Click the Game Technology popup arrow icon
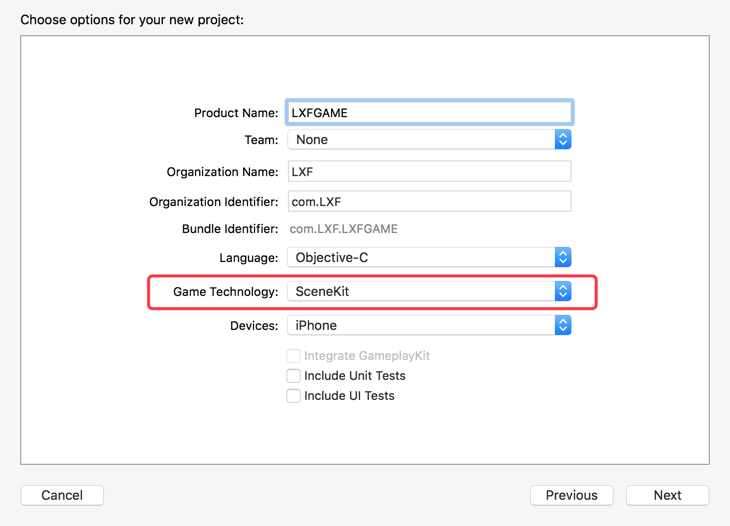730x526 pixels. [563, 292]
